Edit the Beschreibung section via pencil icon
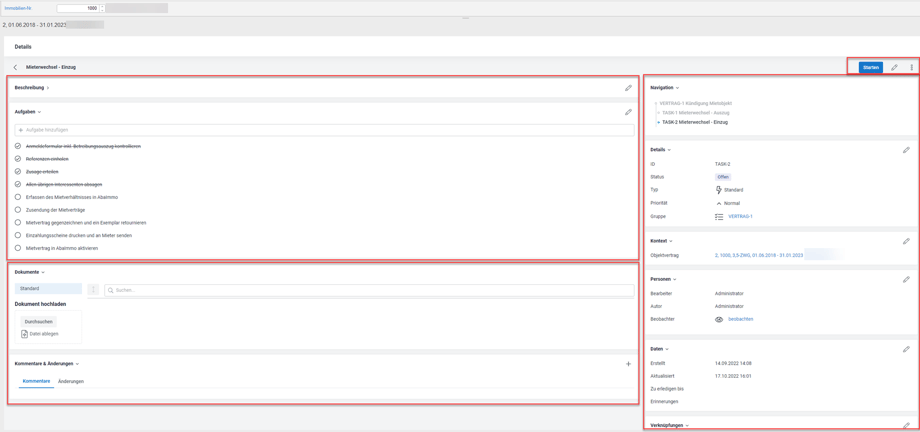This screenshot has height=432, width=920. tap(628, 88)
